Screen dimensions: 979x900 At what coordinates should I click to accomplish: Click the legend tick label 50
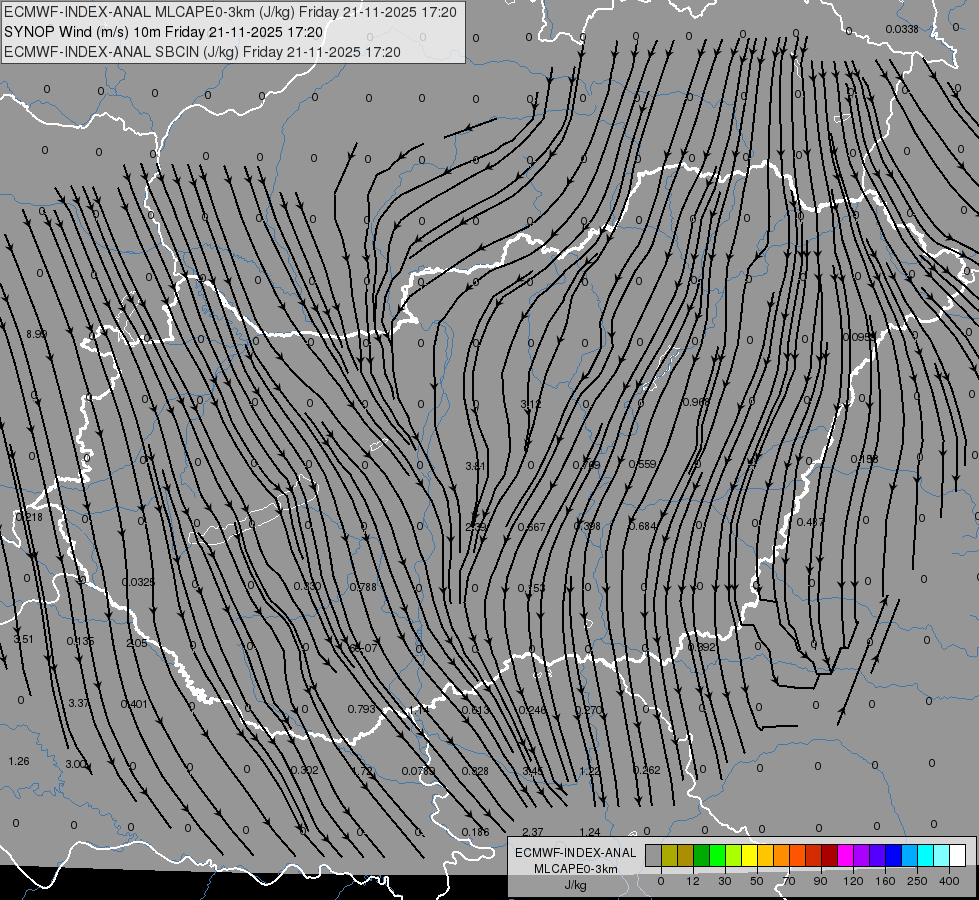[x=757, y=881]
